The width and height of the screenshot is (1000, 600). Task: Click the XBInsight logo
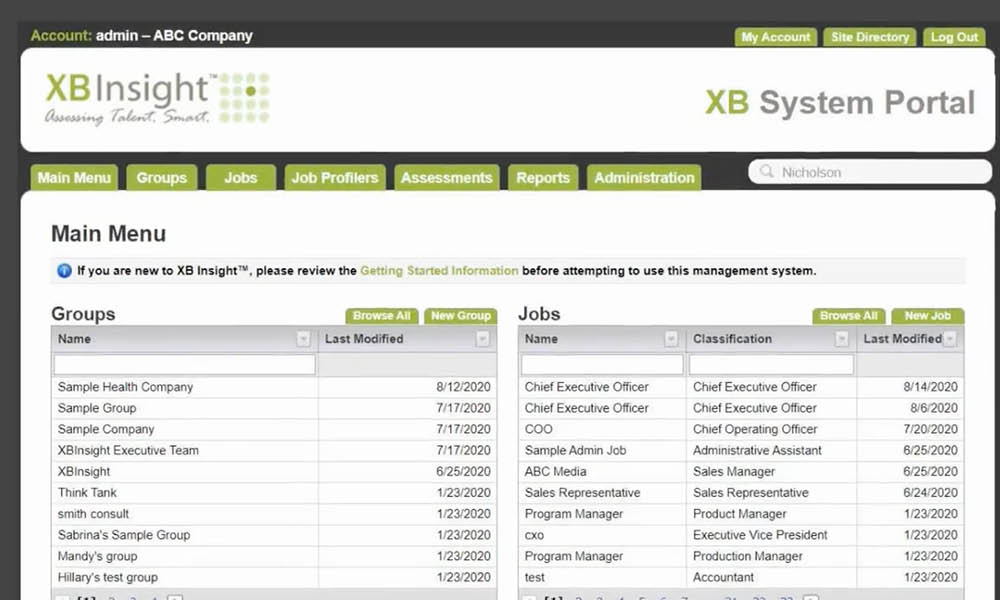tap(158, 98)
